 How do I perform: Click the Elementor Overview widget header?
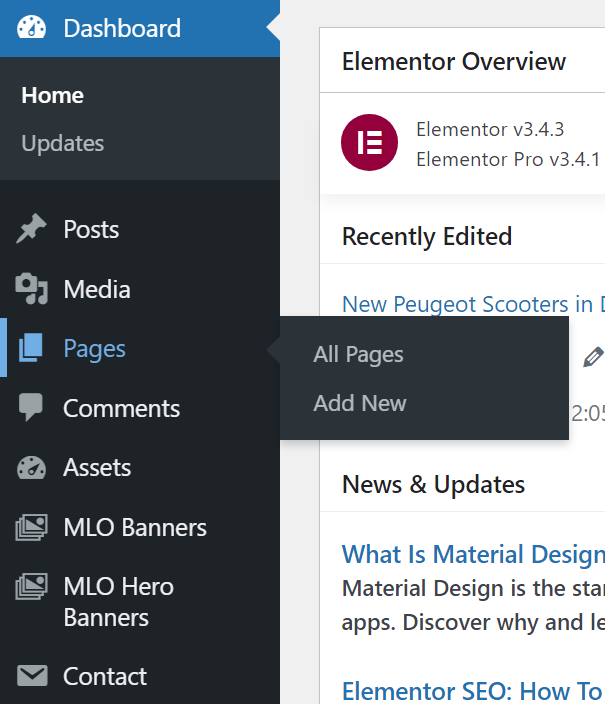click(x=454, y=61)
